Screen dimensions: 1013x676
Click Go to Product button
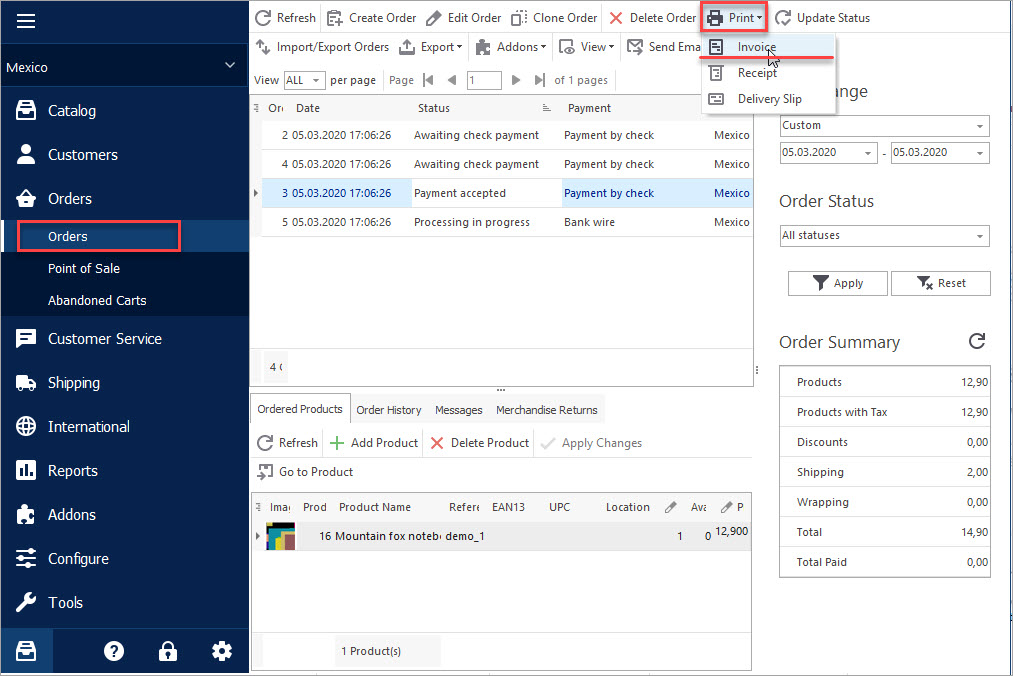coord(306,472)
